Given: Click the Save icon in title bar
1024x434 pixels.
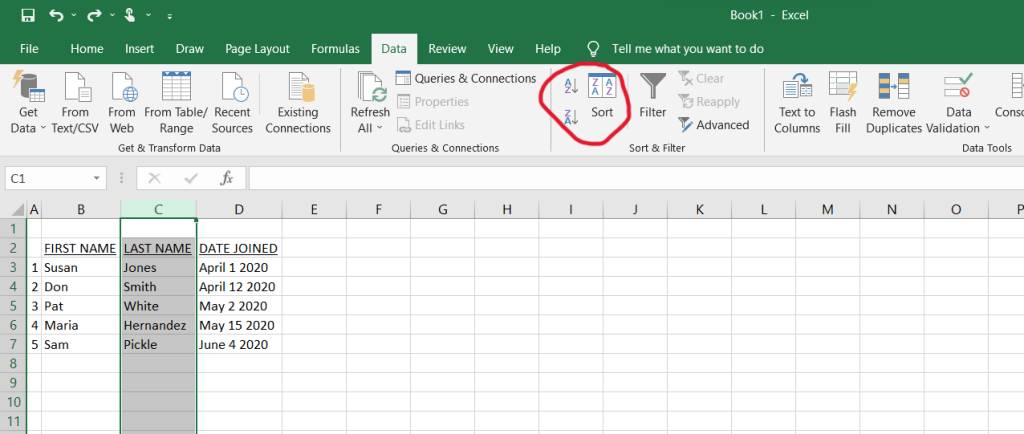Looking at the screenshot, I should pos(27,16).
